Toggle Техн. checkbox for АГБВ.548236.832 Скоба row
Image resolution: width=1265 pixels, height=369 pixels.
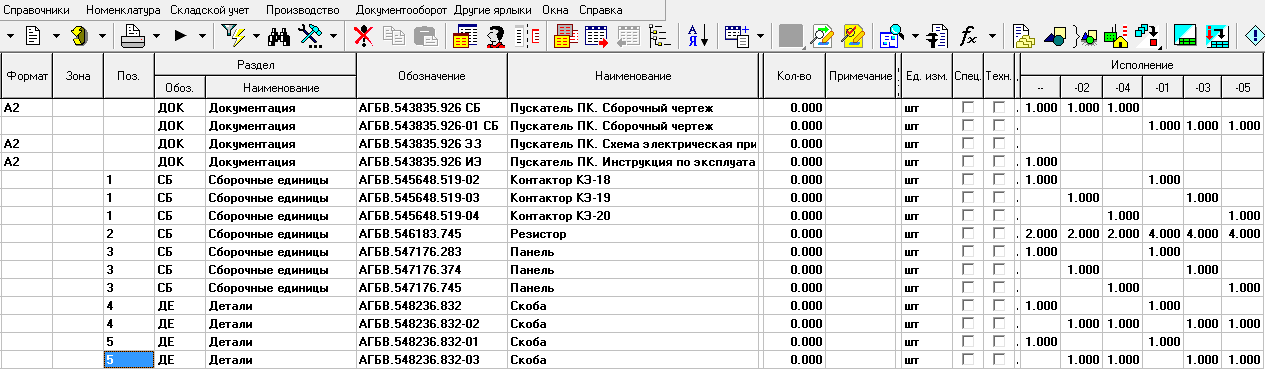[998, 306]
